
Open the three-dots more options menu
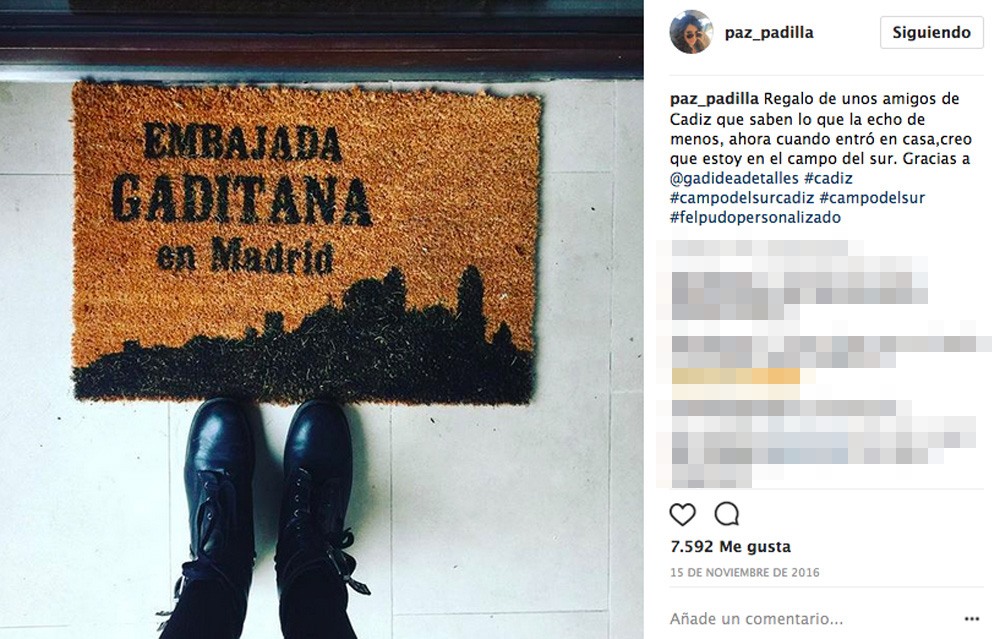[971, 619]
